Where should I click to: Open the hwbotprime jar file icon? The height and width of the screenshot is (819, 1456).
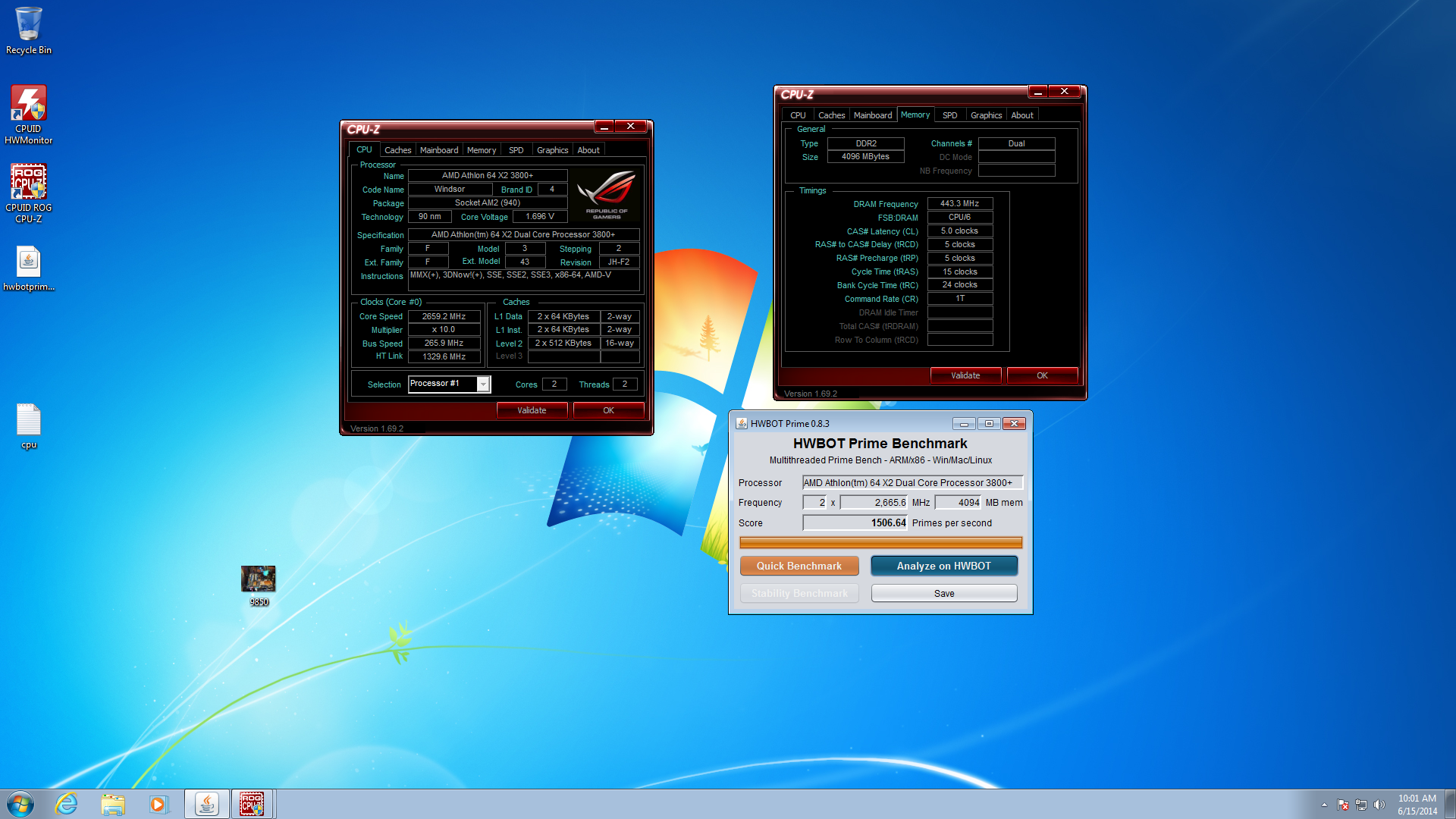29,268
